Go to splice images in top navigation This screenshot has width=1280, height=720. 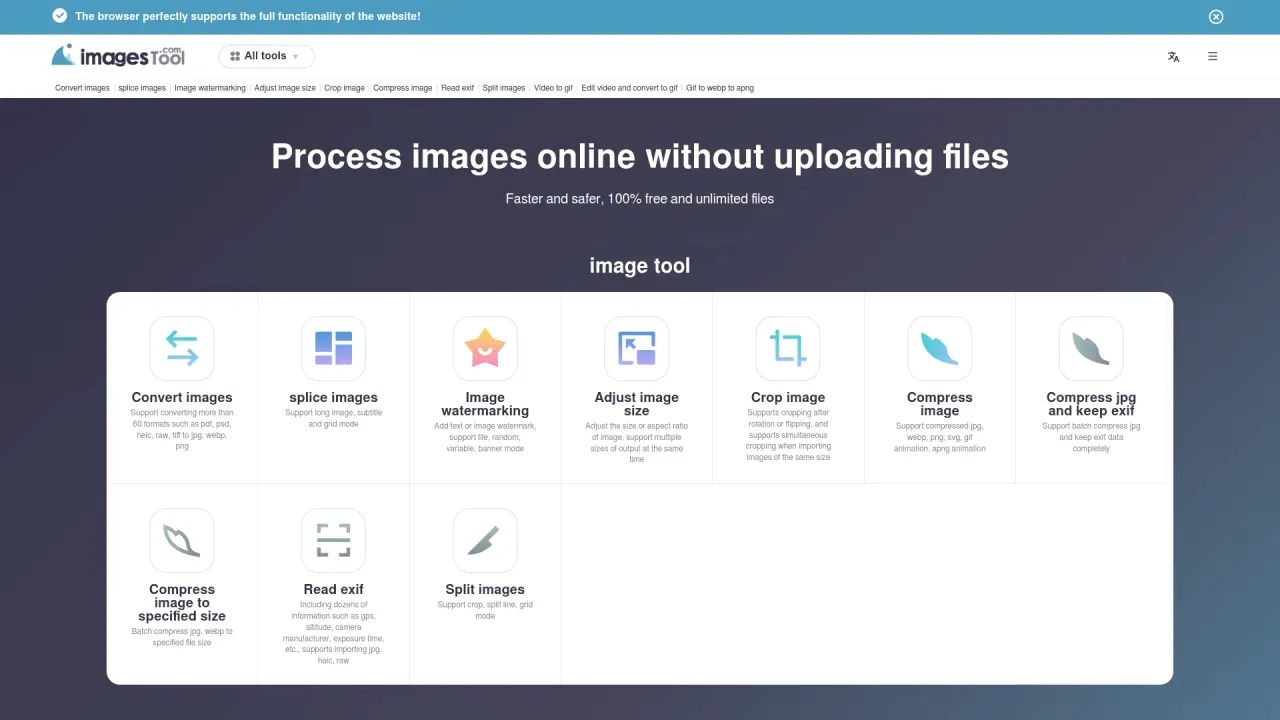[142, 88]
